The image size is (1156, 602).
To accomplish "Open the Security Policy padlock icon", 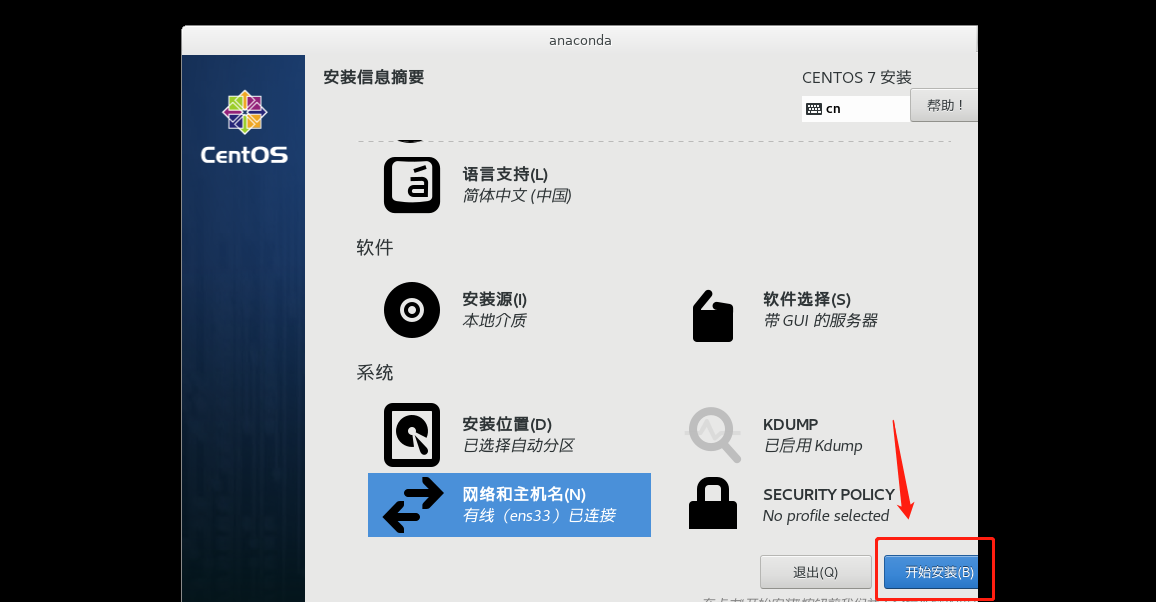I will pyautogui.click(x=712, y=504).
